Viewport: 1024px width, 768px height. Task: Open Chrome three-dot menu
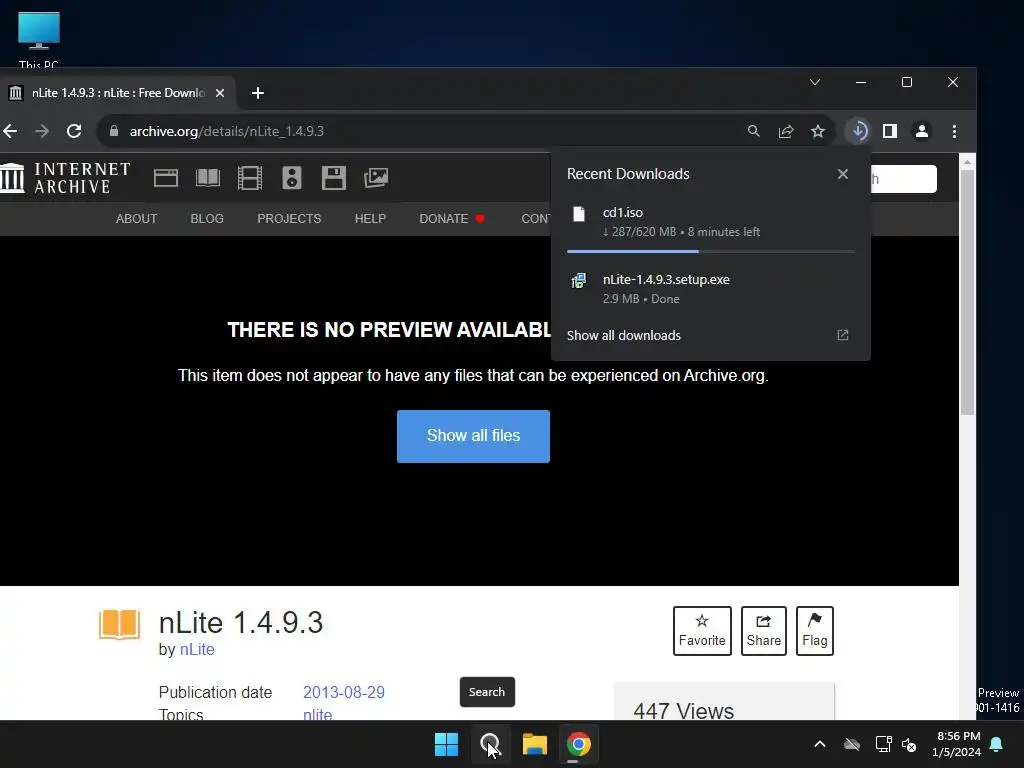point(954,131)
